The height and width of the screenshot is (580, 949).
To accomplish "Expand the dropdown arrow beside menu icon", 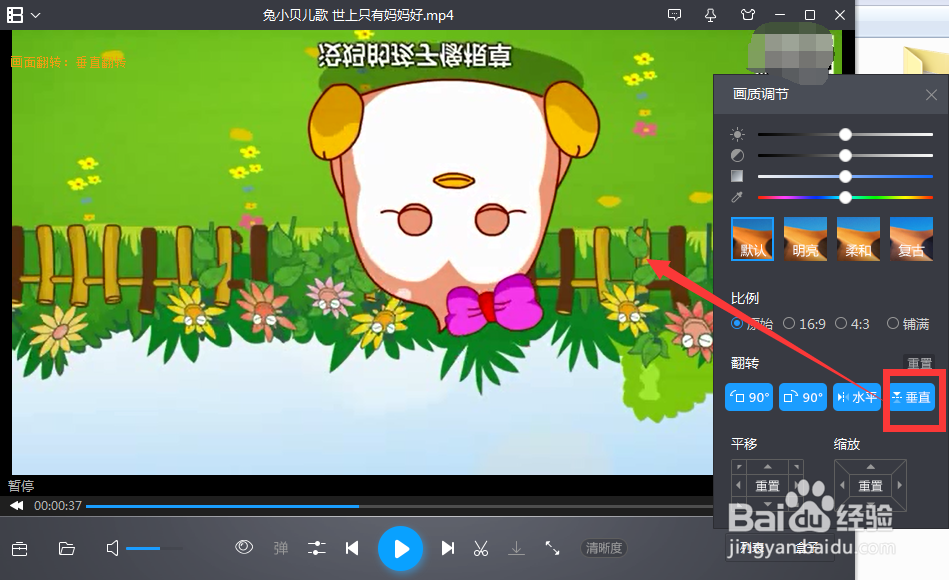I will [36, 15].
